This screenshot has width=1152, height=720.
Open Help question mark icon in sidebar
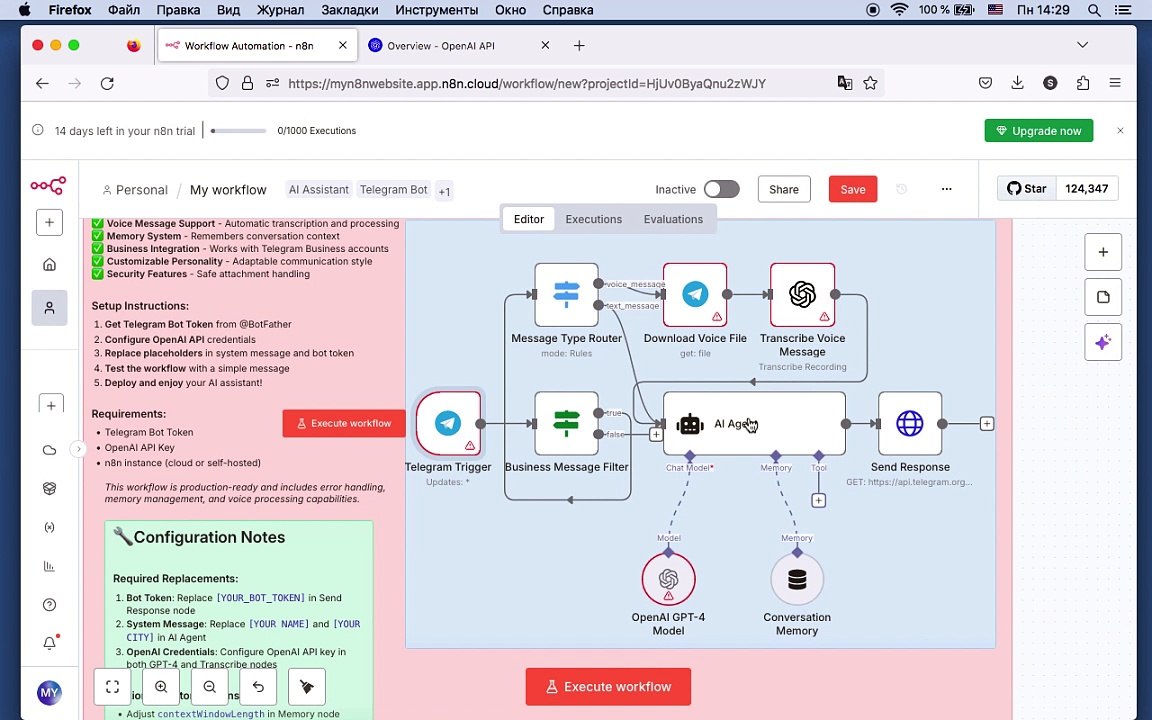coord(49,605)
